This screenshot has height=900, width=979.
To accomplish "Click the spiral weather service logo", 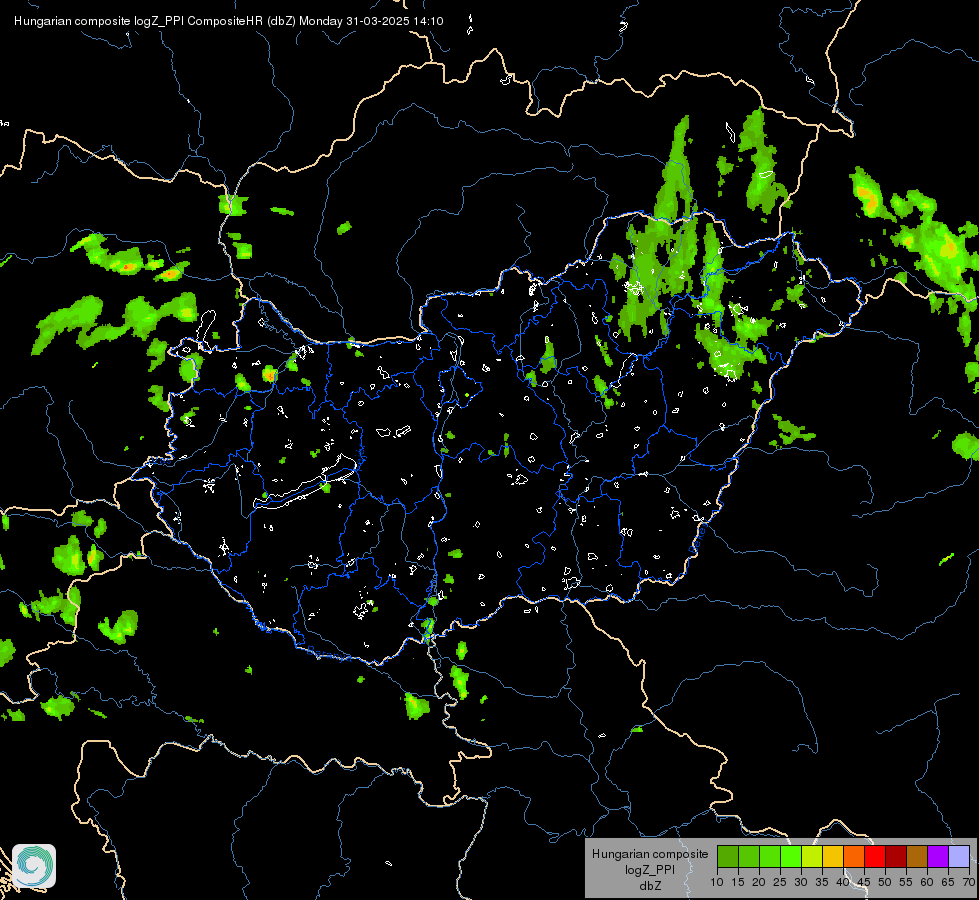I will pyautogui.click(x=34, y=866).
